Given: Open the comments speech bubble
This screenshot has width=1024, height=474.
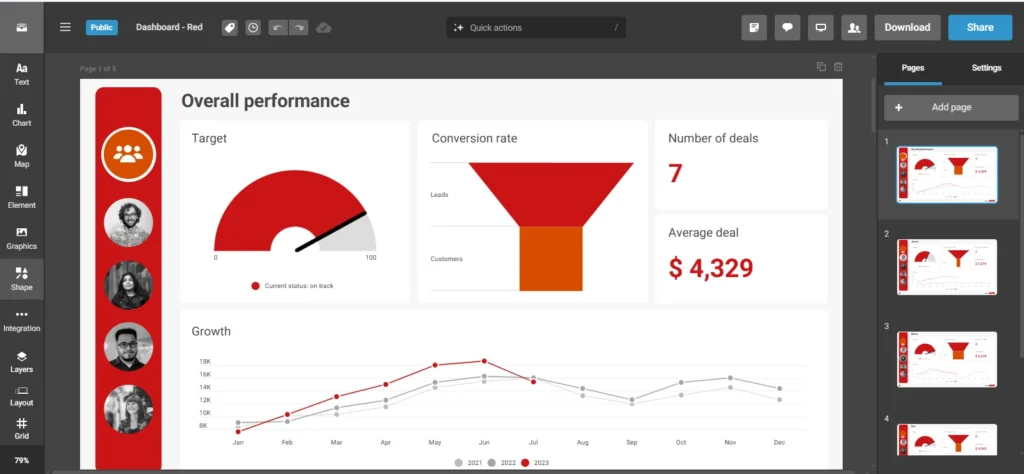Looking at the screenshot, I should (788, 27).
